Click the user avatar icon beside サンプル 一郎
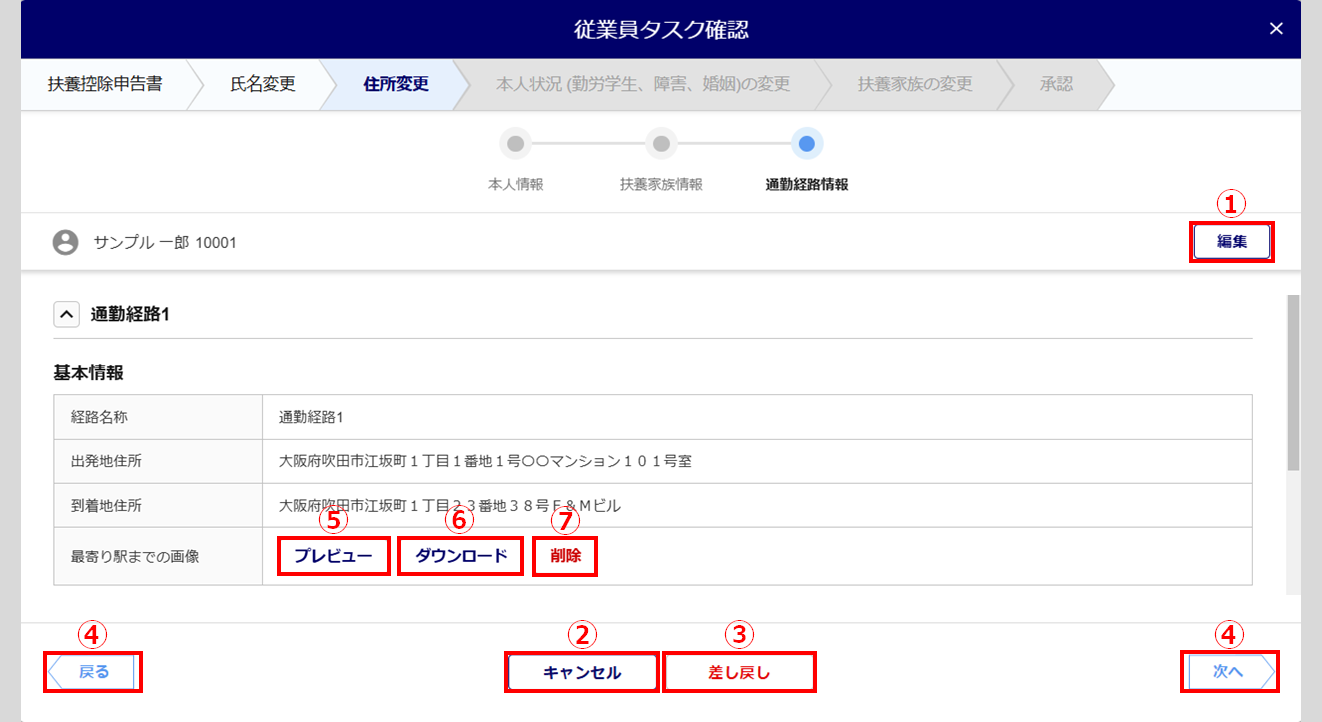Image resolution: width=1322 pixels, height=722 pixels. (65, 242)
